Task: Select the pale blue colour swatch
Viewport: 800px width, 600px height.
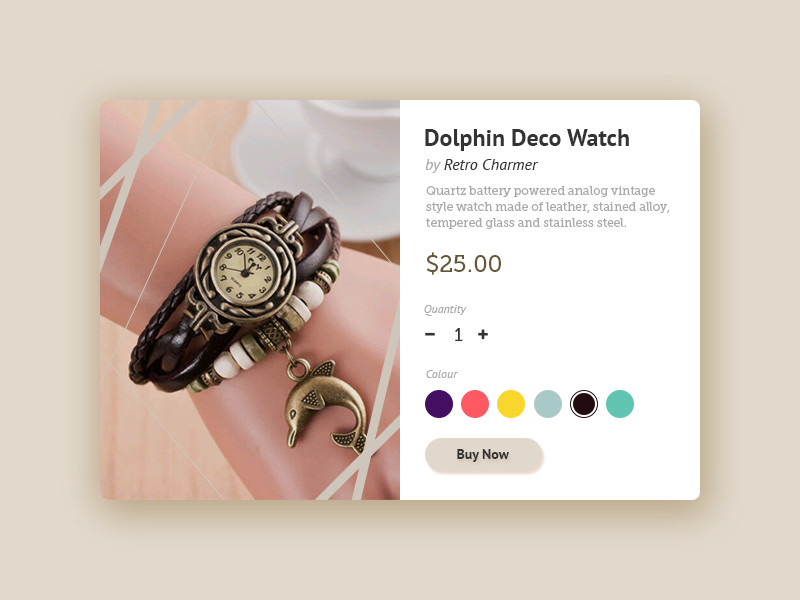Action: coord(547,404)
